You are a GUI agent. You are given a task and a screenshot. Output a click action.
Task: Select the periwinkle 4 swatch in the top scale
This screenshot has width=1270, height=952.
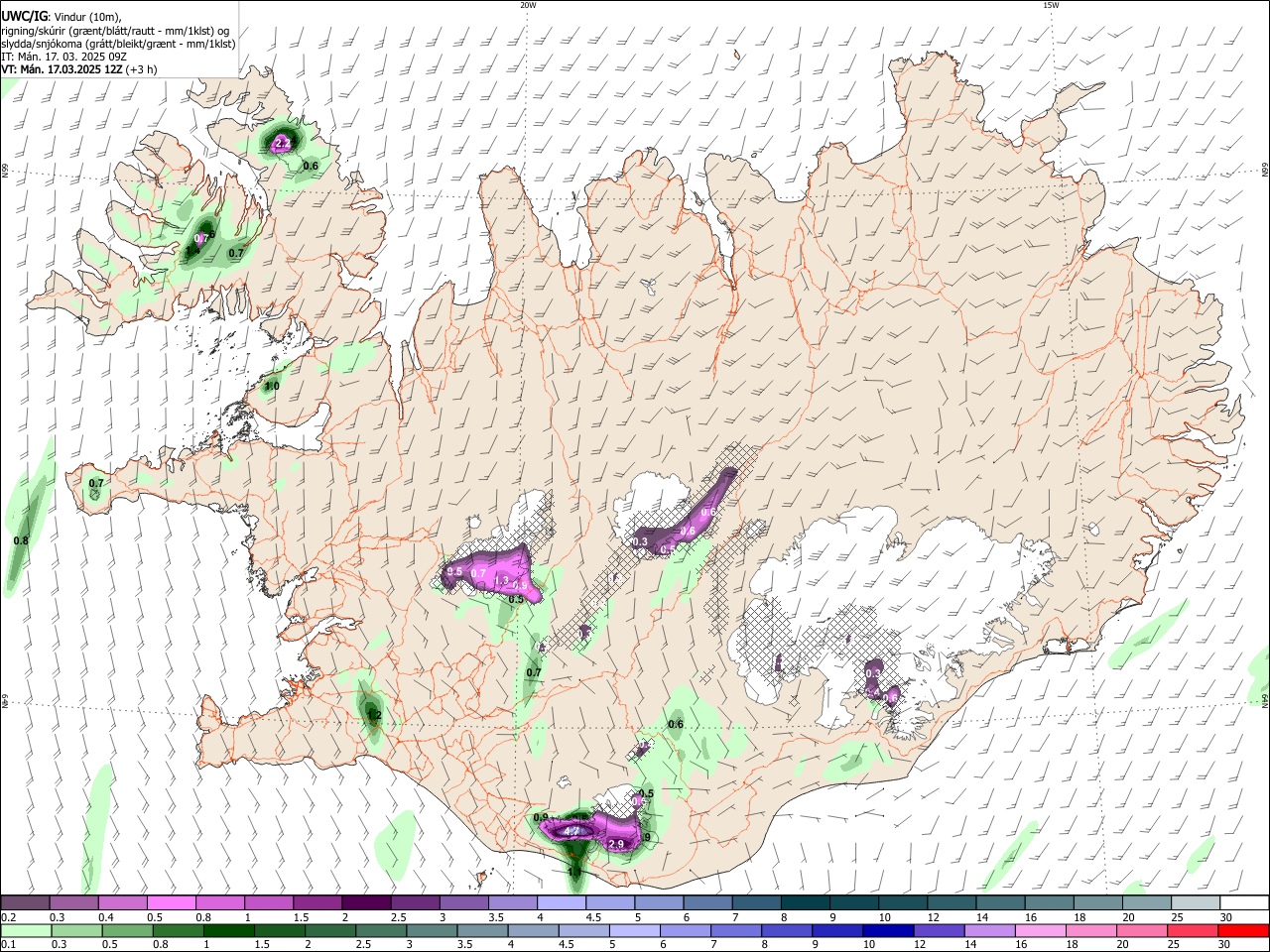point(561,902)
